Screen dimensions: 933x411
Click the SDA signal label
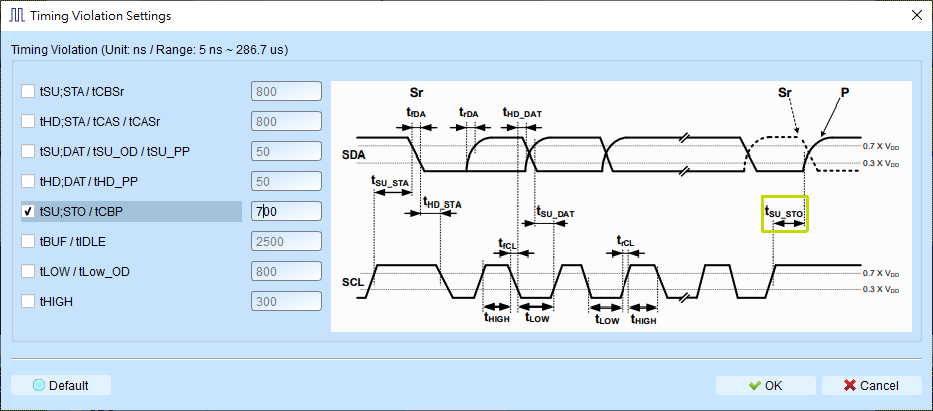(x=353, y=154)
